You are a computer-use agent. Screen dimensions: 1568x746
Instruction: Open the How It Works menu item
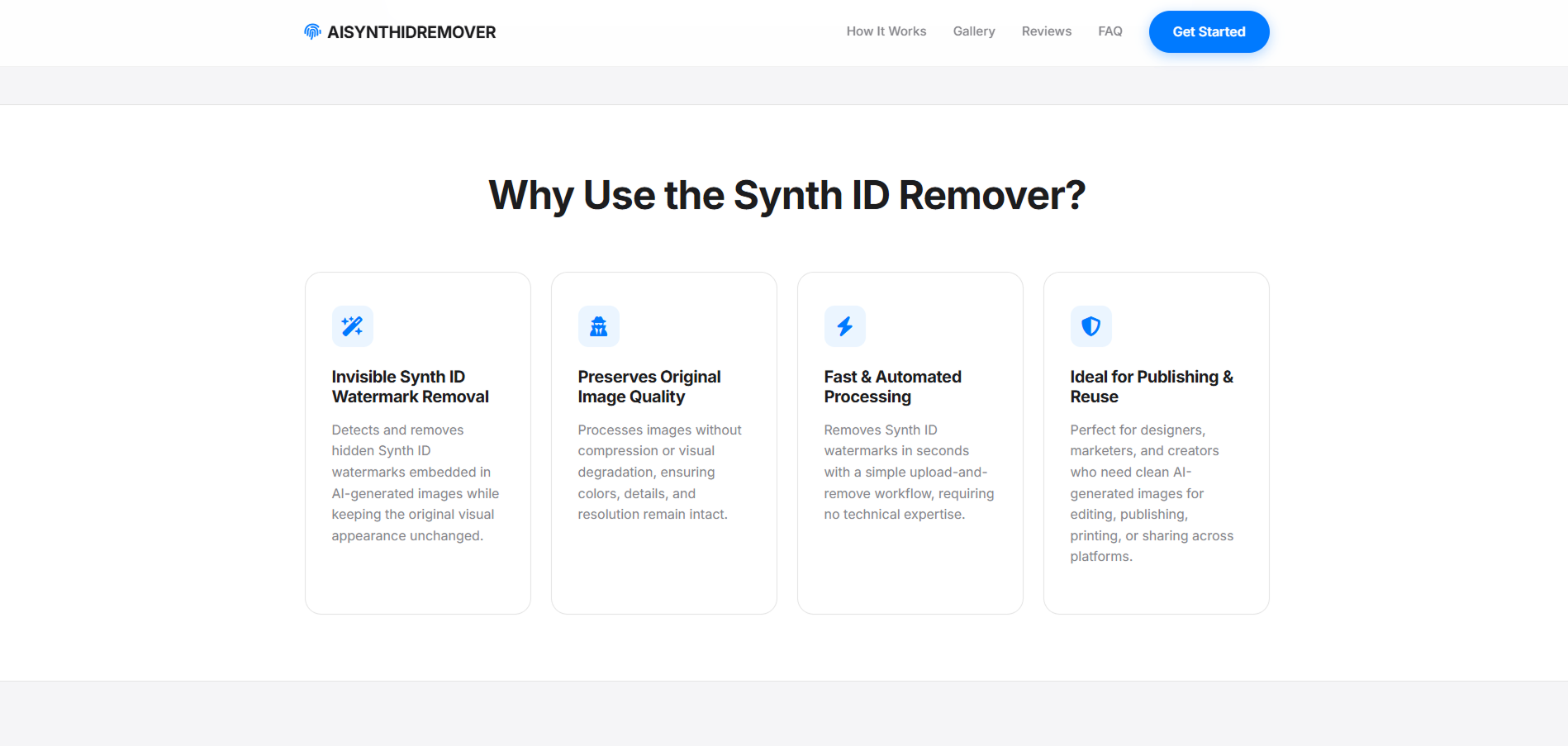coord(886,31)
